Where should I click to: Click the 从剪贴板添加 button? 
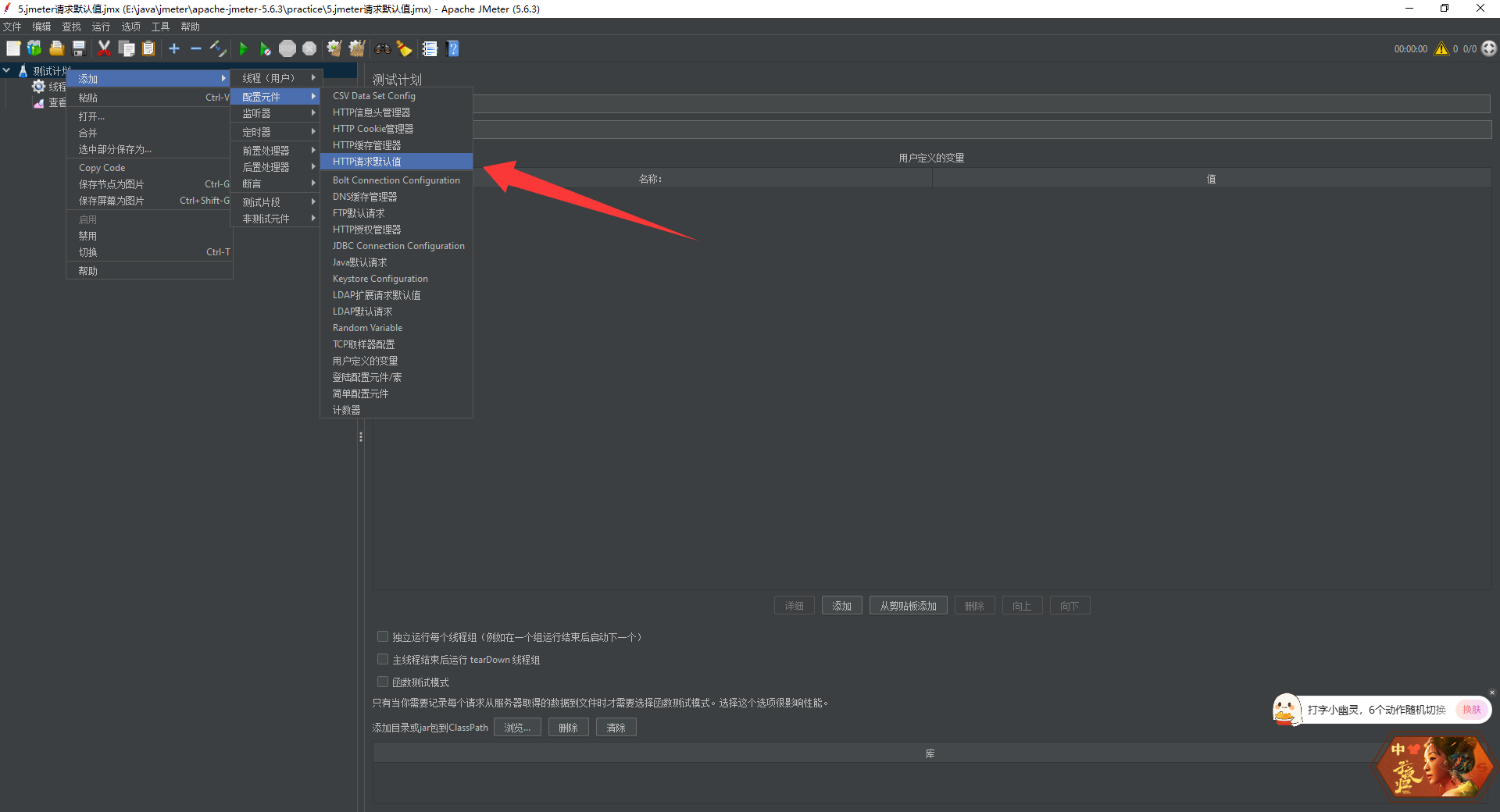pos(908,606)
